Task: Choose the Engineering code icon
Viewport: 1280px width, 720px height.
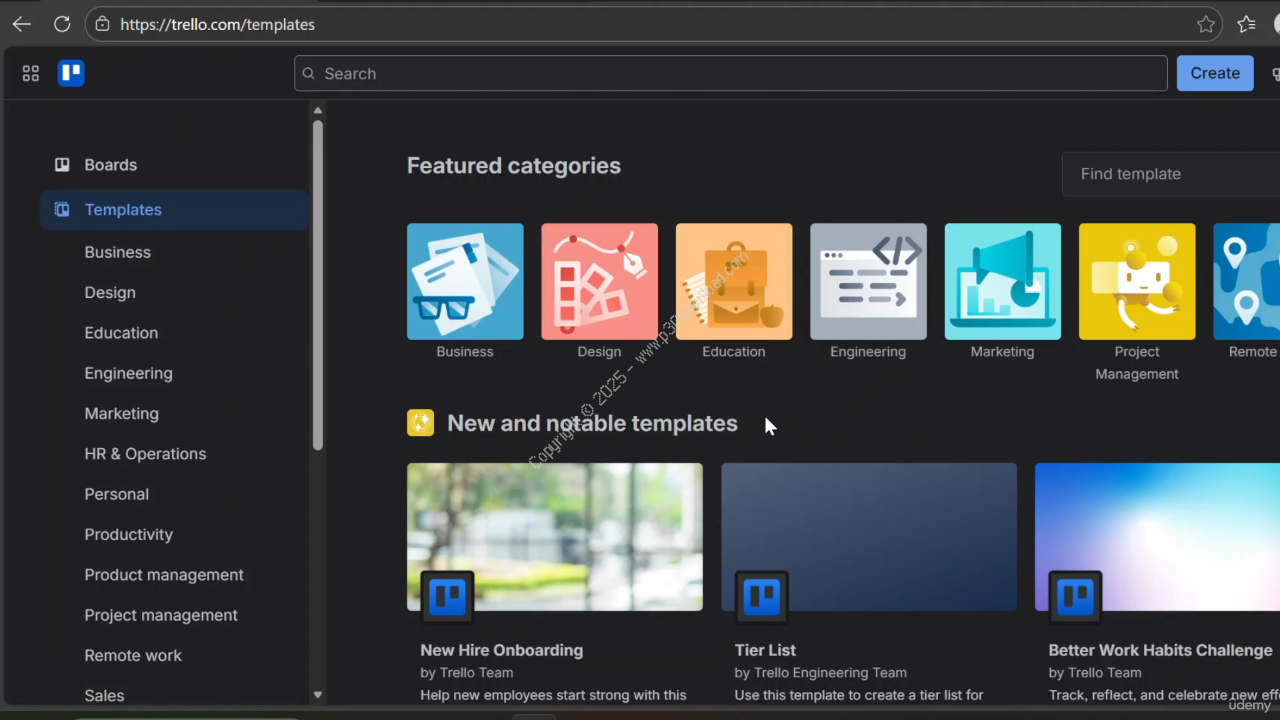Action: click(x=868, y=282)
